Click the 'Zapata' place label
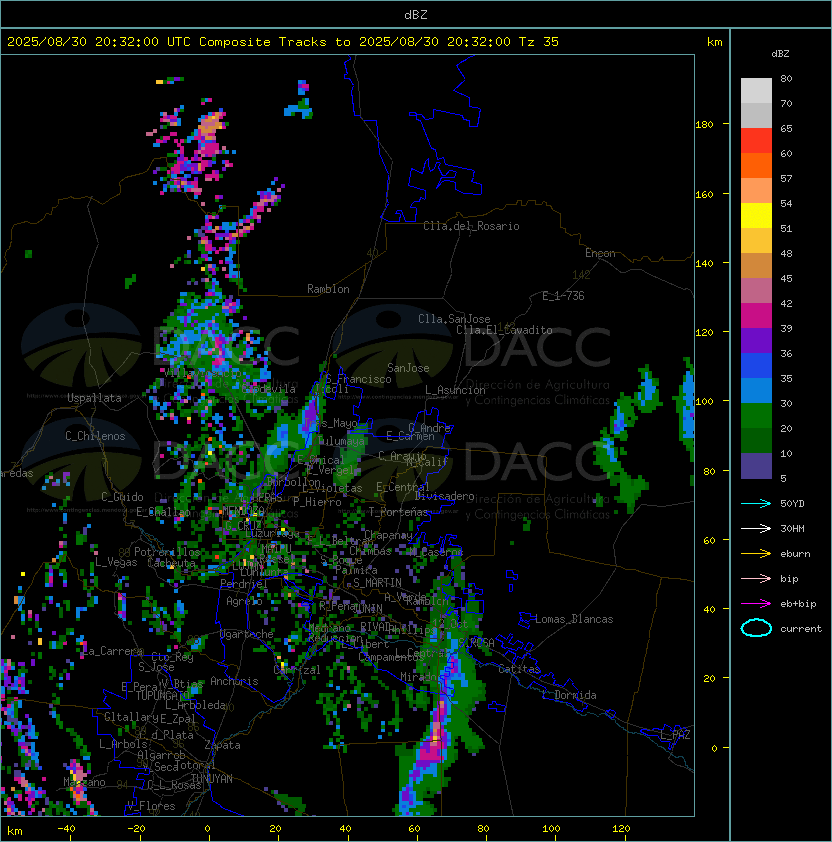Image resolution: width=832 pixels, height=842 pixels. (x=222, y=745)
